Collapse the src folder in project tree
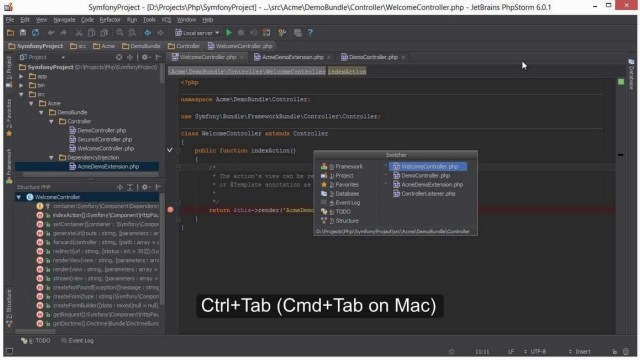 (21, 94)
